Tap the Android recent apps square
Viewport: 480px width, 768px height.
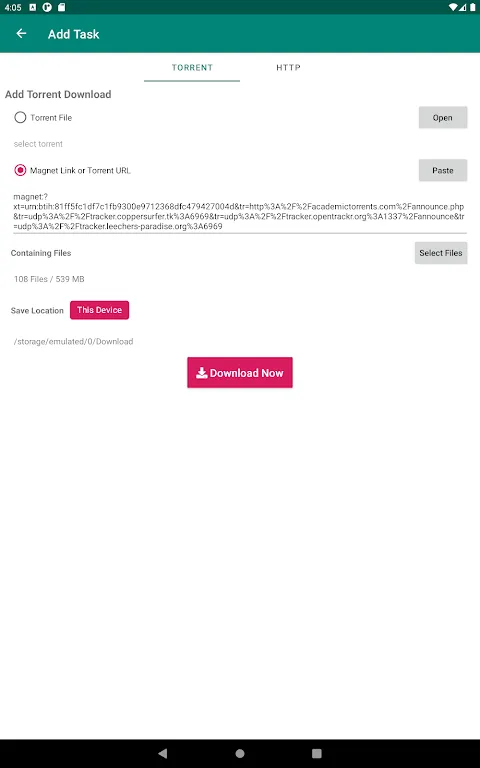[x=317, y=753]
